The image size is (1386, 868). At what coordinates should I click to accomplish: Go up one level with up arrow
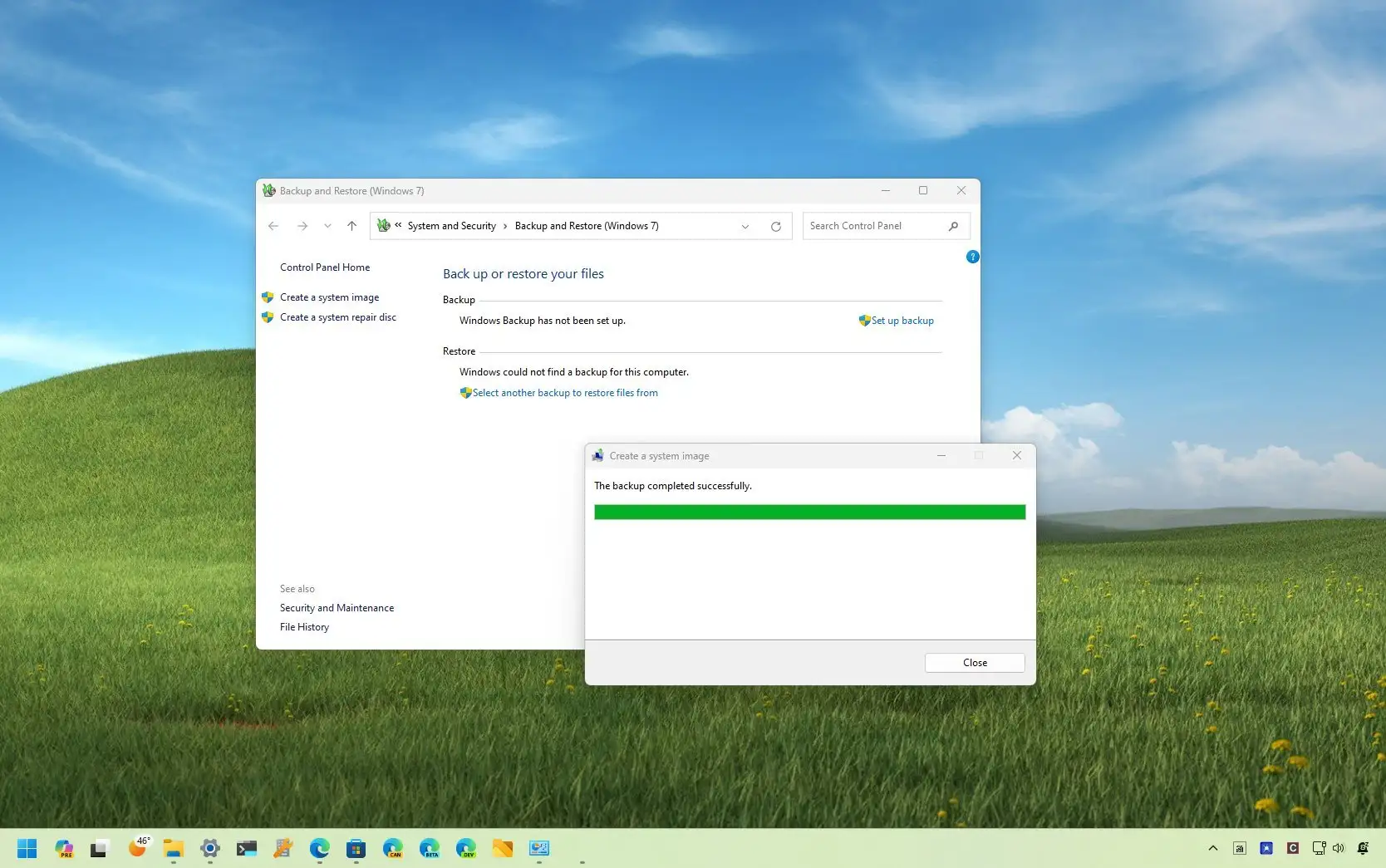(352, 226)
